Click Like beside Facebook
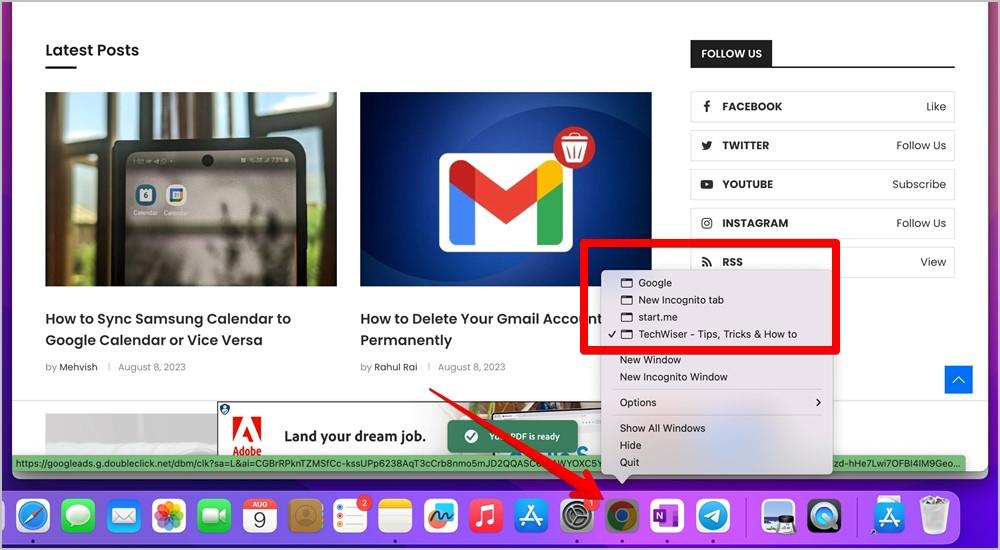 coord(936,107)
